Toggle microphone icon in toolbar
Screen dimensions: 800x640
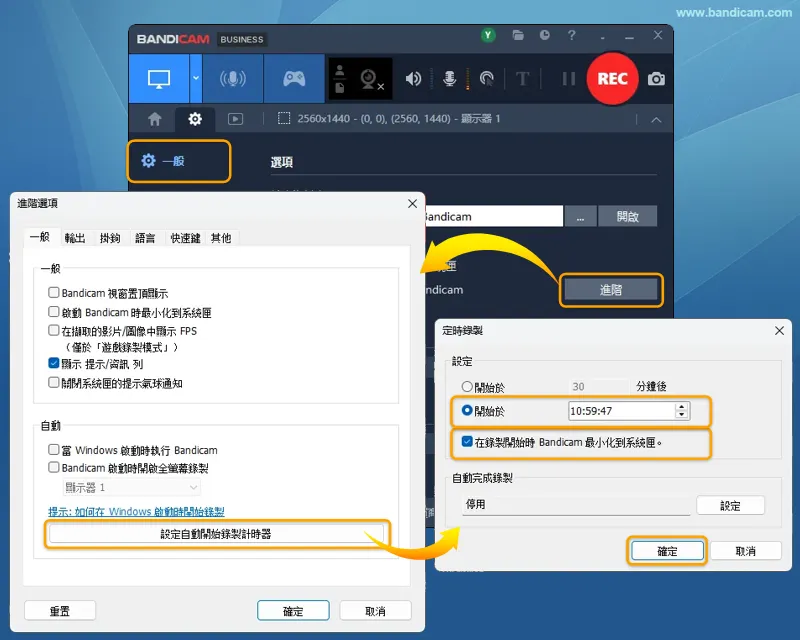(x=449, y=79)
